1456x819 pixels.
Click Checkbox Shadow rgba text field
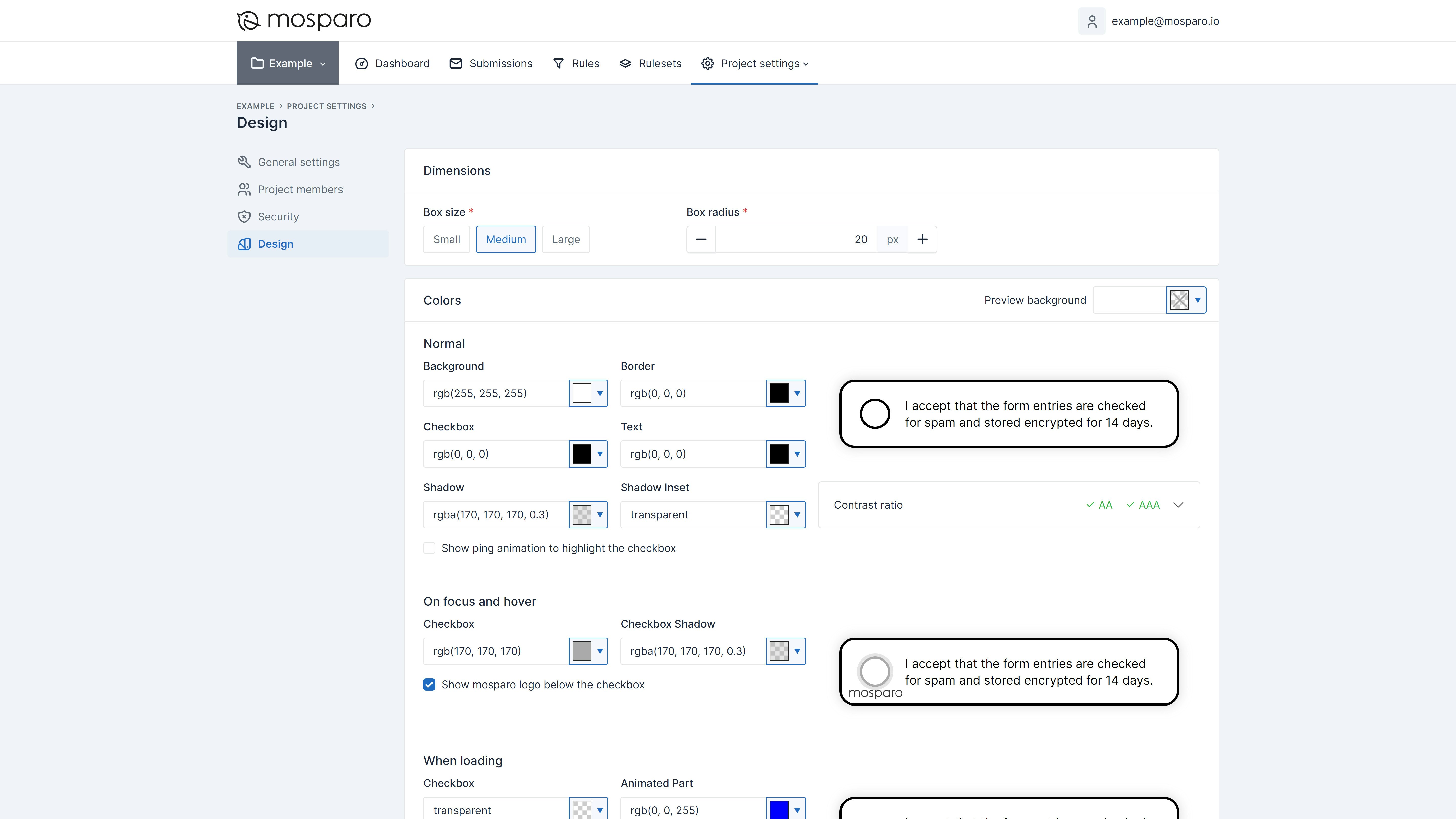693,651
